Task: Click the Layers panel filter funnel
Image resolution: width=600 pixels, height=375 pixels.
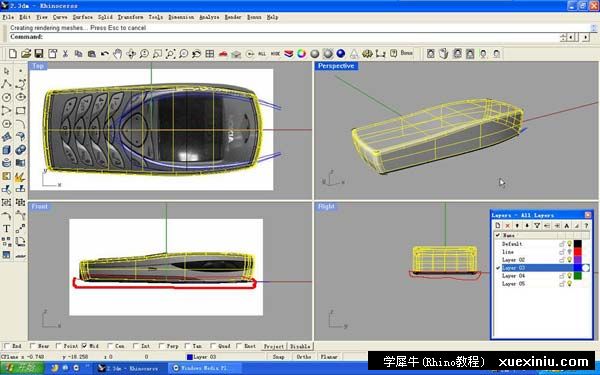Action: point(537,226)
